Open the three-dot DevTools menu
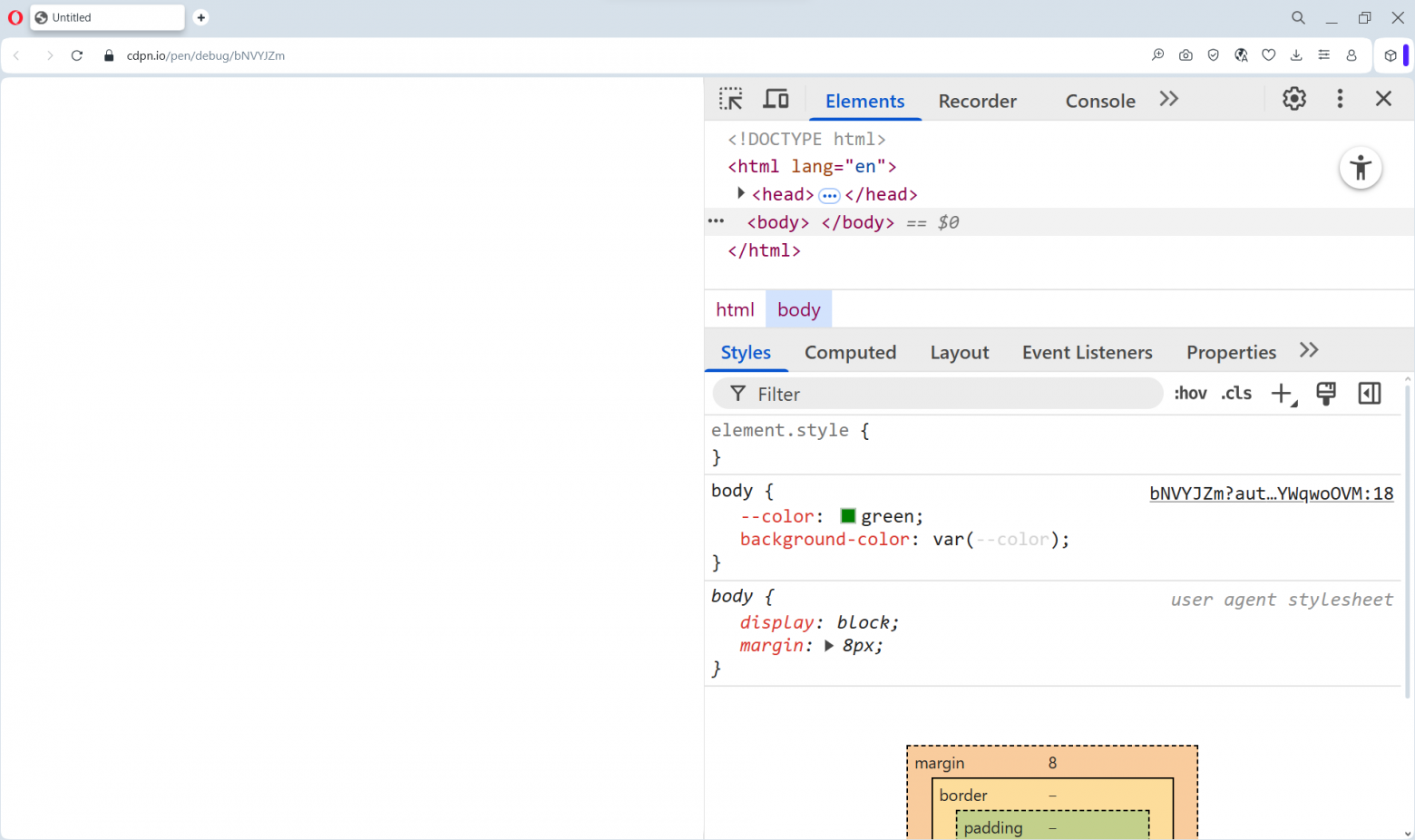 (1340, 99)
